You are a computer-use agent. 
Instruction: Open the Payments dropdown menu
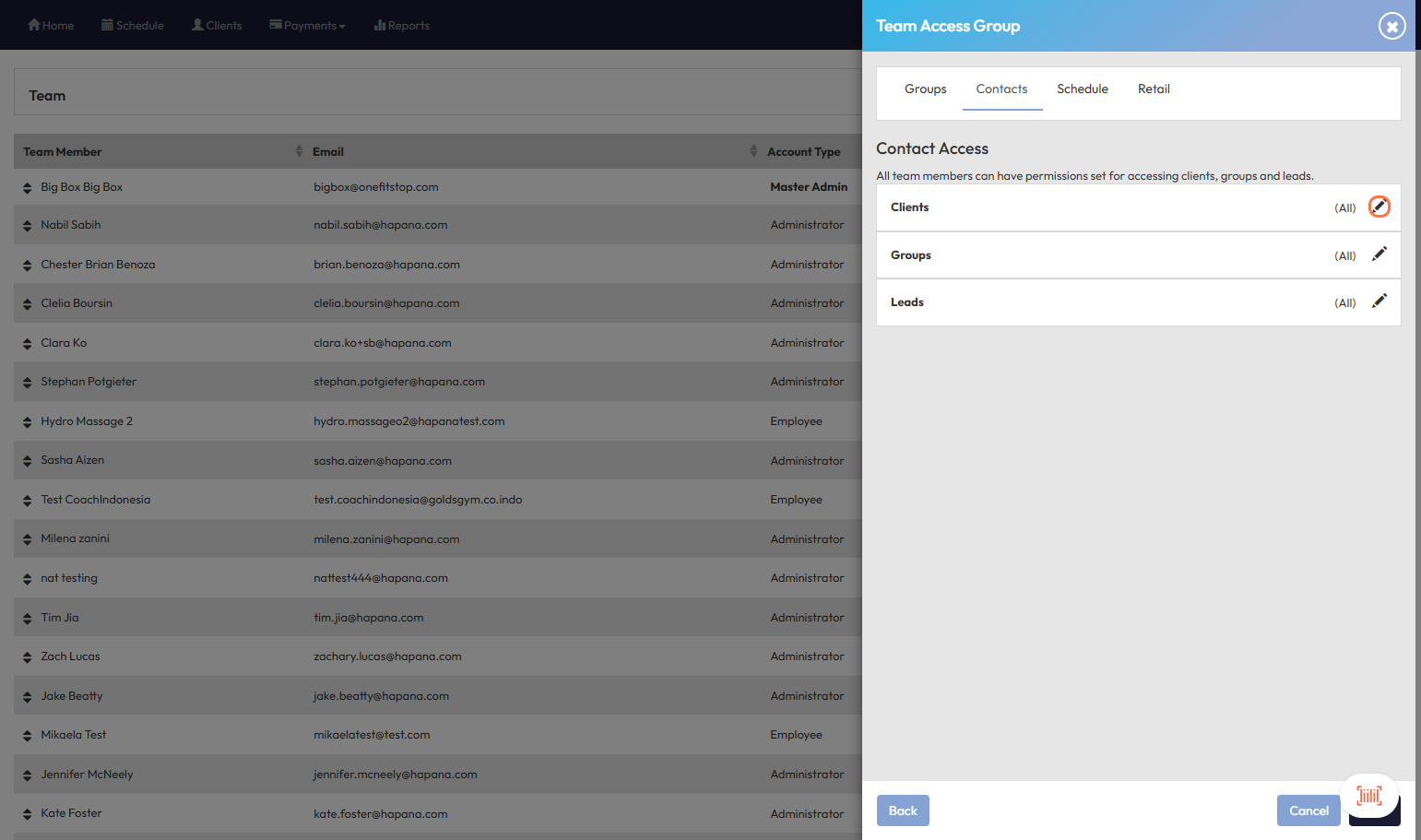pos(308,25)
